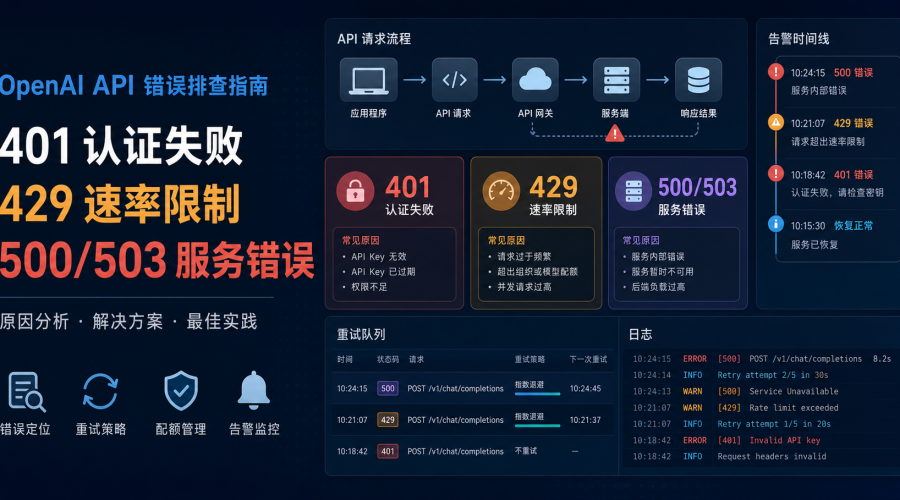Click the '权限不足' cause

[369, 286]
